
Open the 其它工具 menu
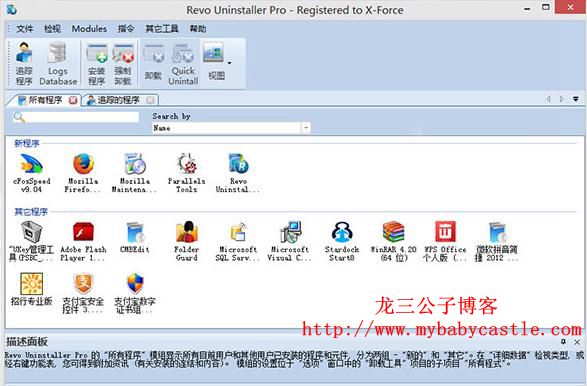162,29
